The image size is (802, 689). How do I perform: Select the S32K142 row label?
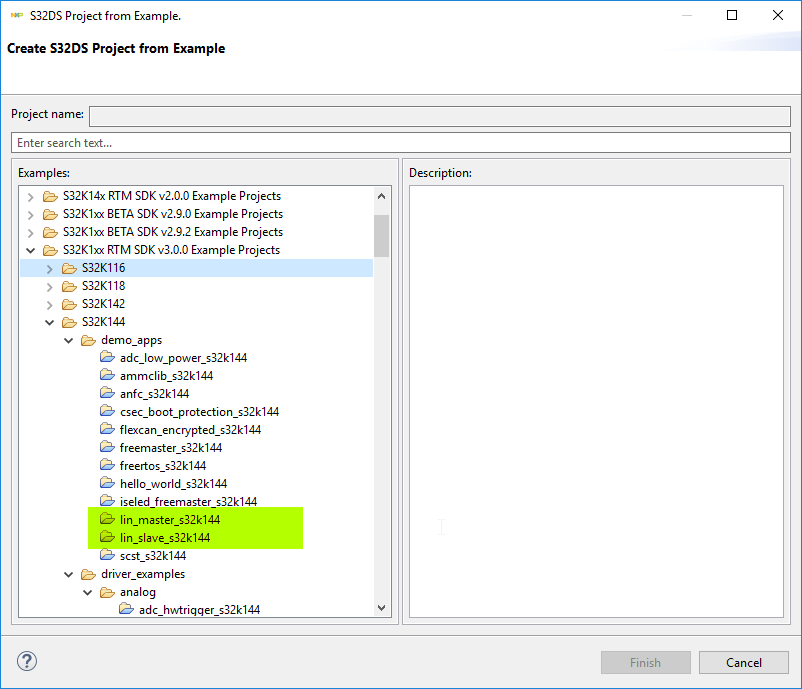pyautogui.click(x=103, y=304)
